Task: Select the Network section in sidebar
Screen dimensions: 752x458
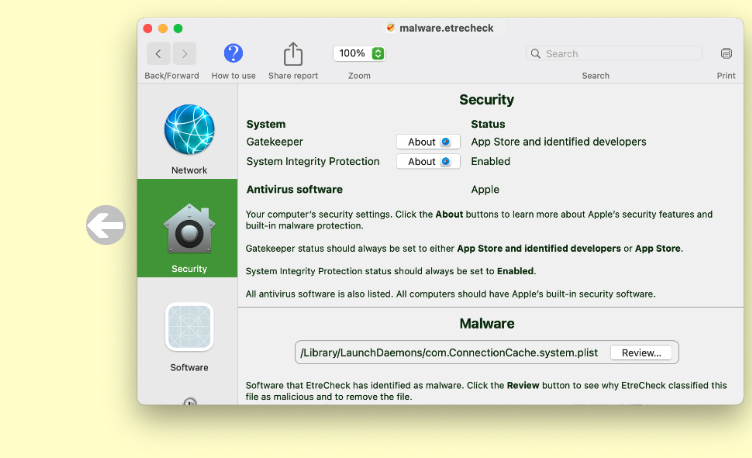Action: [189, 139]
